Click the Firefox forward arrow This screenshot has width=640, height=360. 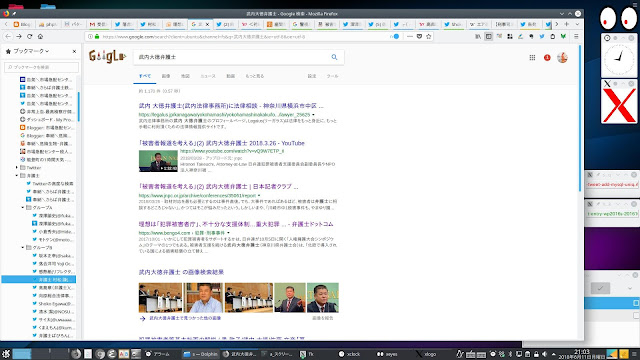pyautogui.click(x=19, y=36)
